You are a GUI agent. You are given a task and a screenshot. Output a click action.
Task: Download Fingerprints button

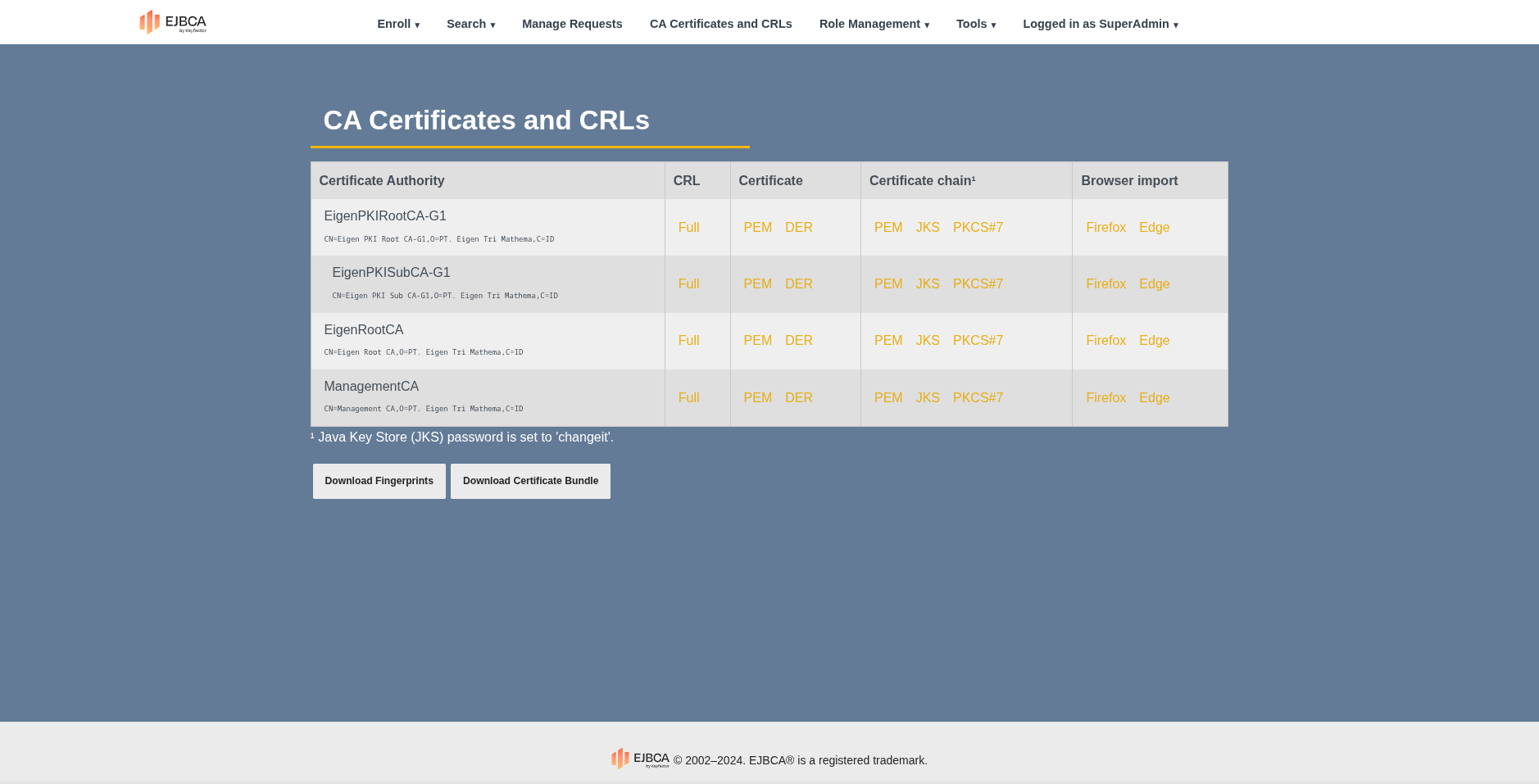tap(379, 481)
